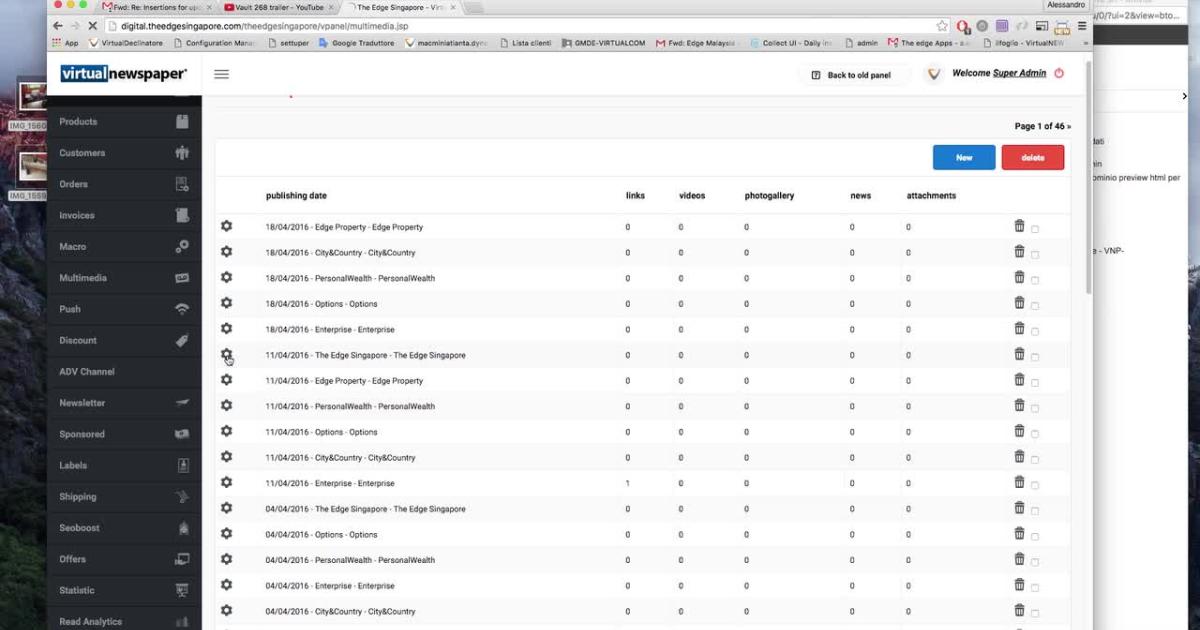Screen dimensions: 1200x630
Task: Click browser back arrow
Action: point(57,26)
